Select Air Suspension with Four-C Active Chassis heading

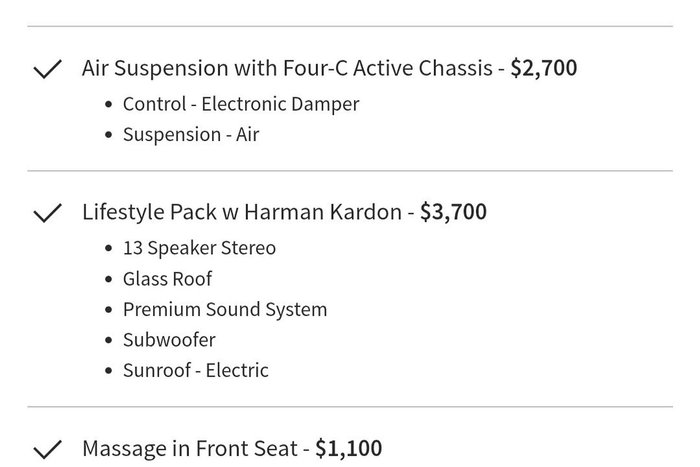[x=287, y=68]
